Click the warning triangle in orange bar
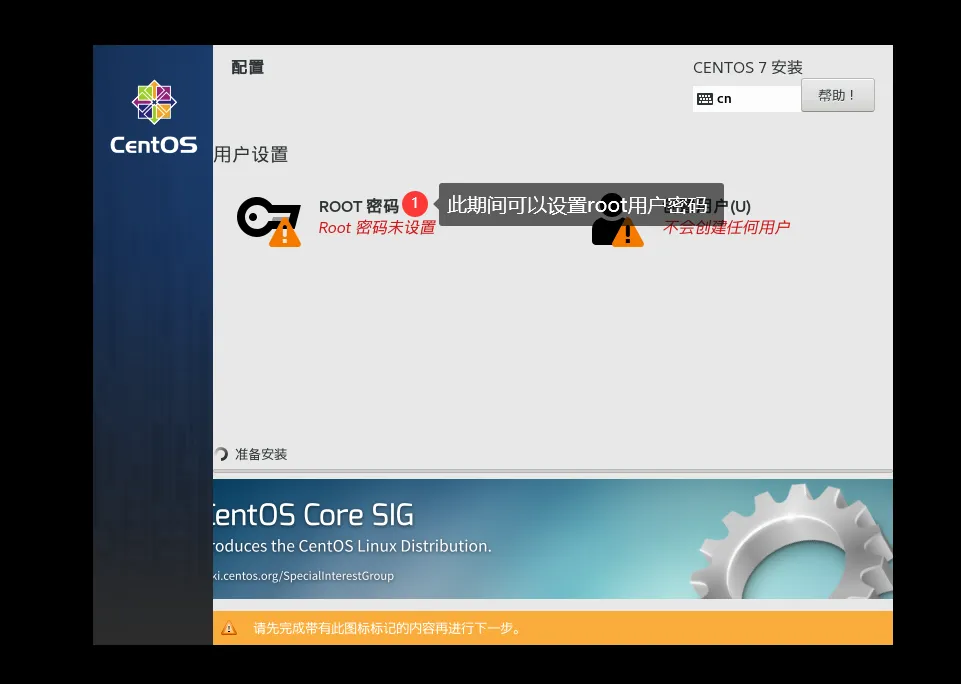Screen dimensions: 961x684 (x=229, y=628)
